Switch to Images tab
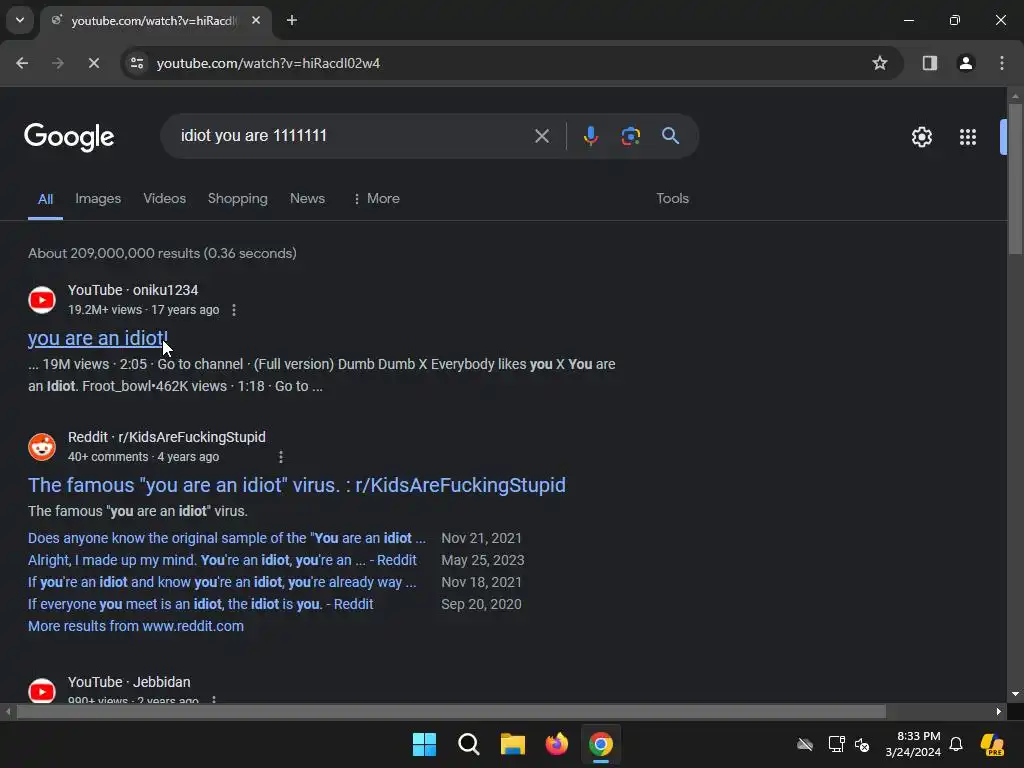Image resolution: width=1024 pixels, height=768 pixels. (x=98, y=199)
